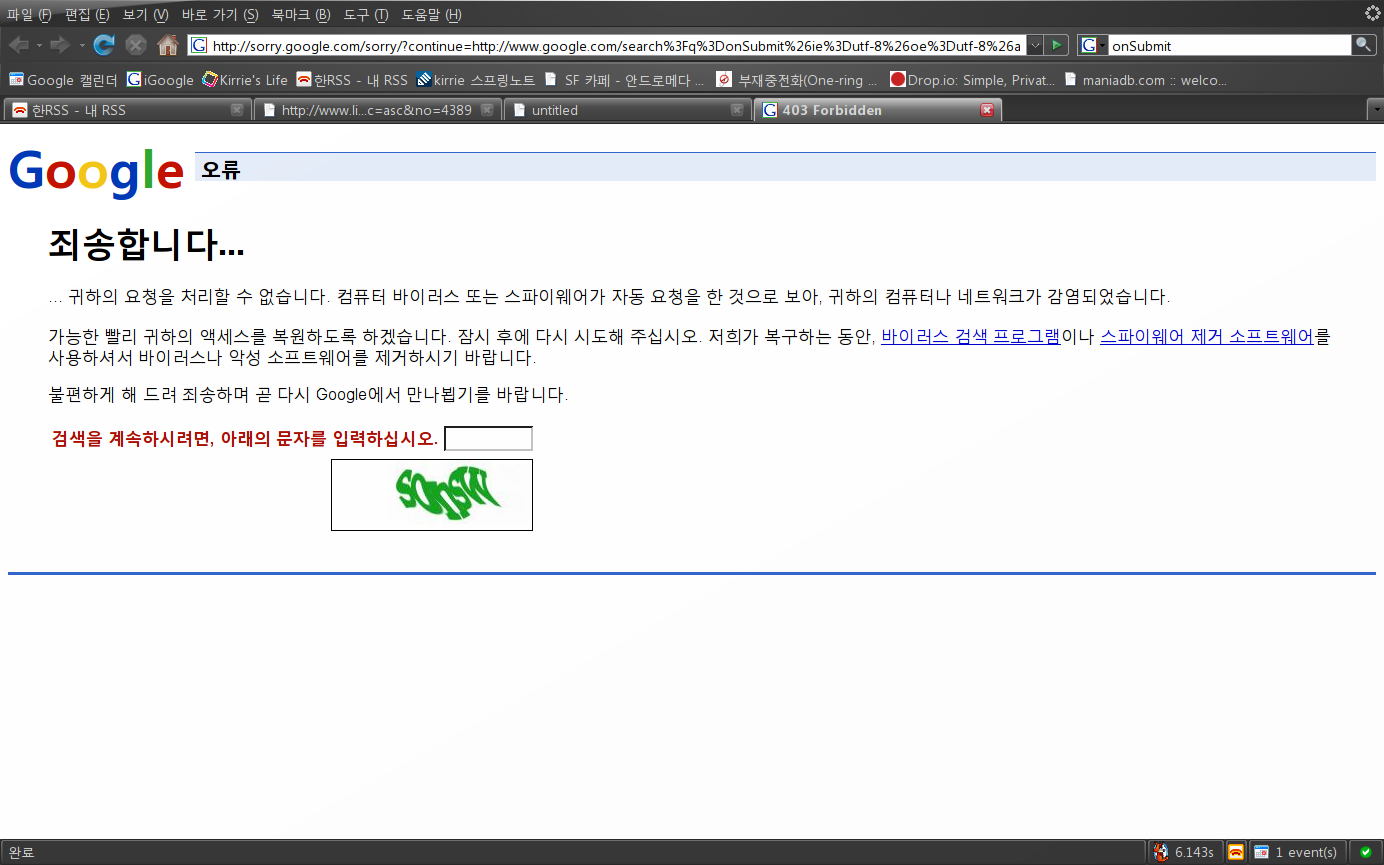Screen dimensions: 1384x865
Task: Open the iGoogle bookmark
Action: pyautogui.click(x=160, y=80)
